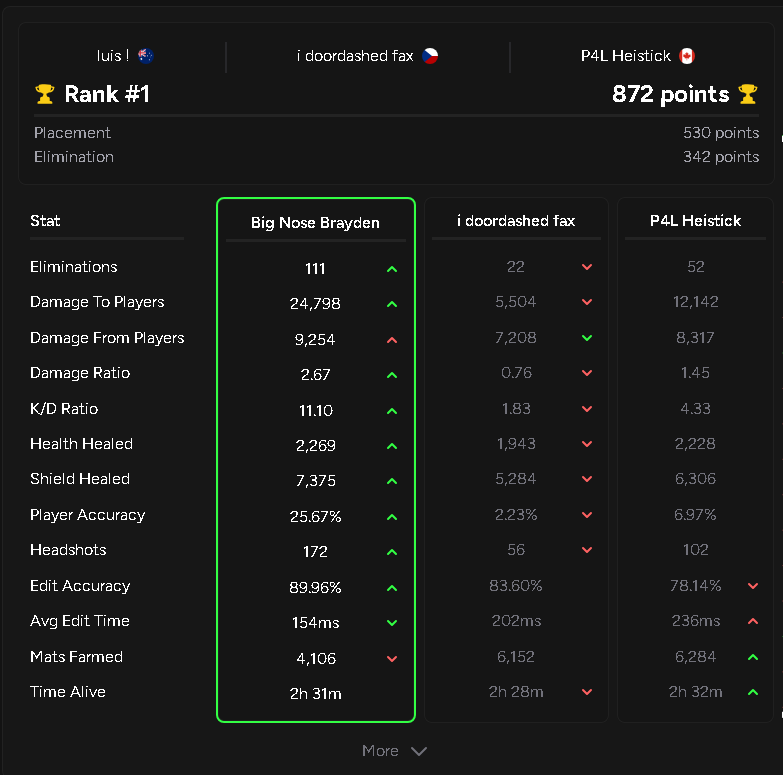The width and height of the screenshot is (783, 775).
Task: Click green down arrow beside 154ms
Action: pos(392,623)
